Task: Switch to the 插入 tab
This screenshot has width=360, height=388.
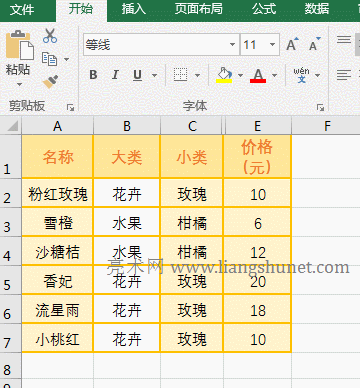Action: click(x=134, y=9)
